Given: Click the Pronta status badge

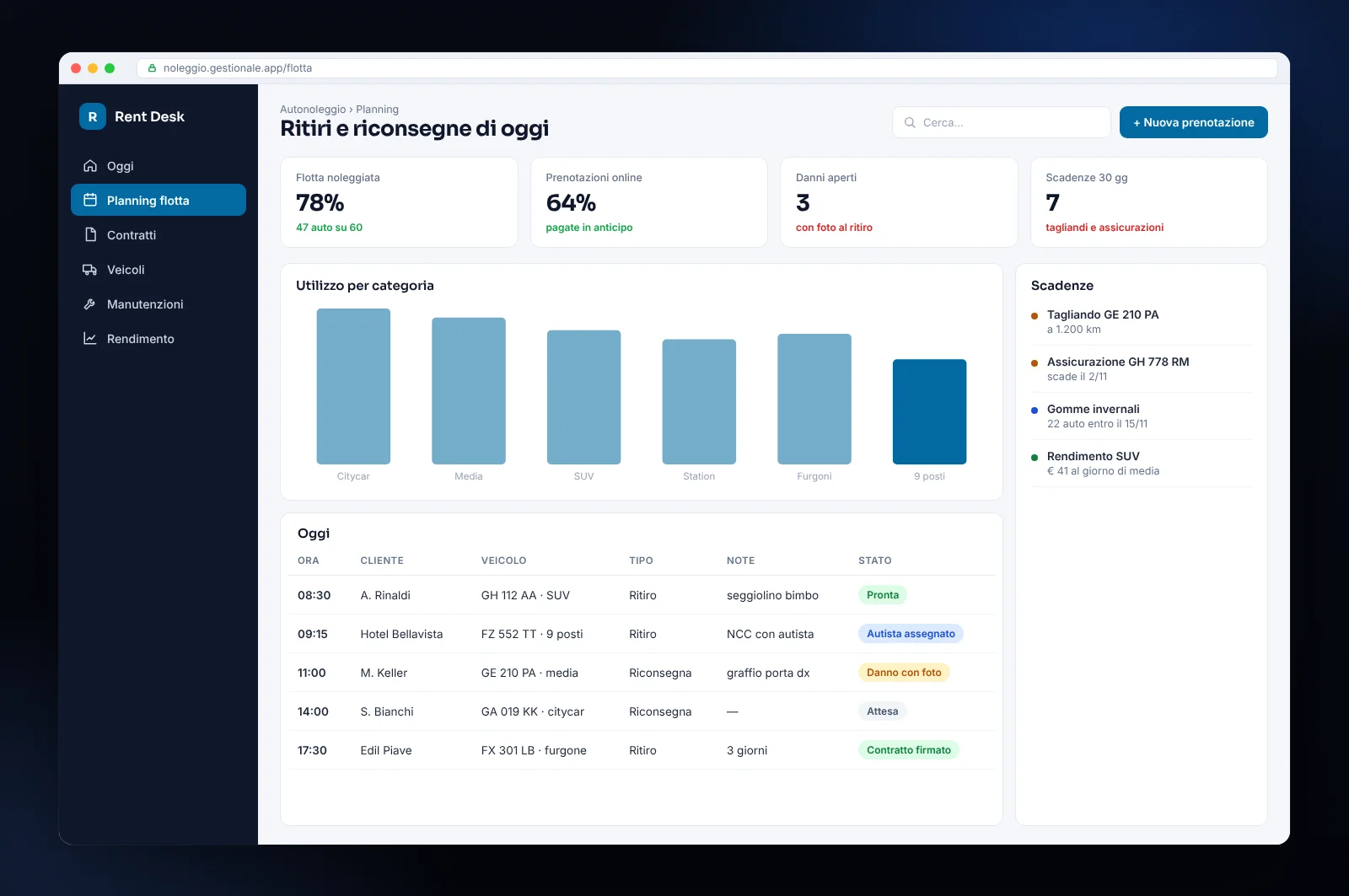Looking at the screenshot, I should (883, 595).
